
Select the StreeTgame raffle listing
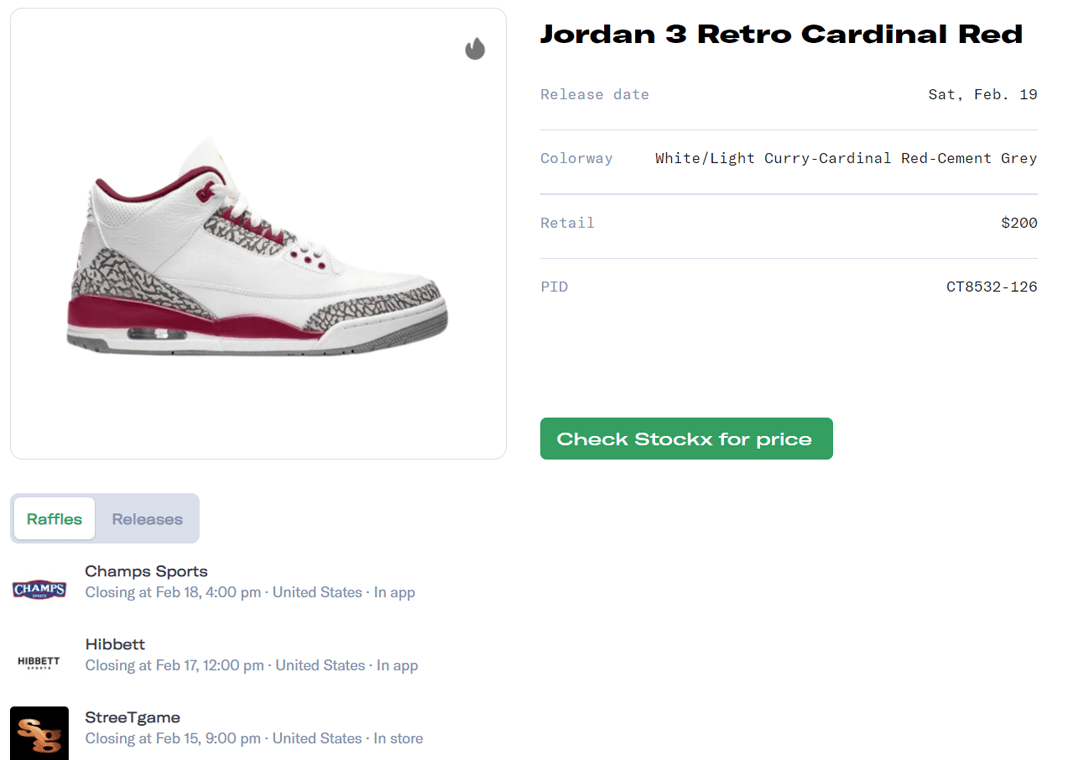pyautogui.click(x=132, y=717)
